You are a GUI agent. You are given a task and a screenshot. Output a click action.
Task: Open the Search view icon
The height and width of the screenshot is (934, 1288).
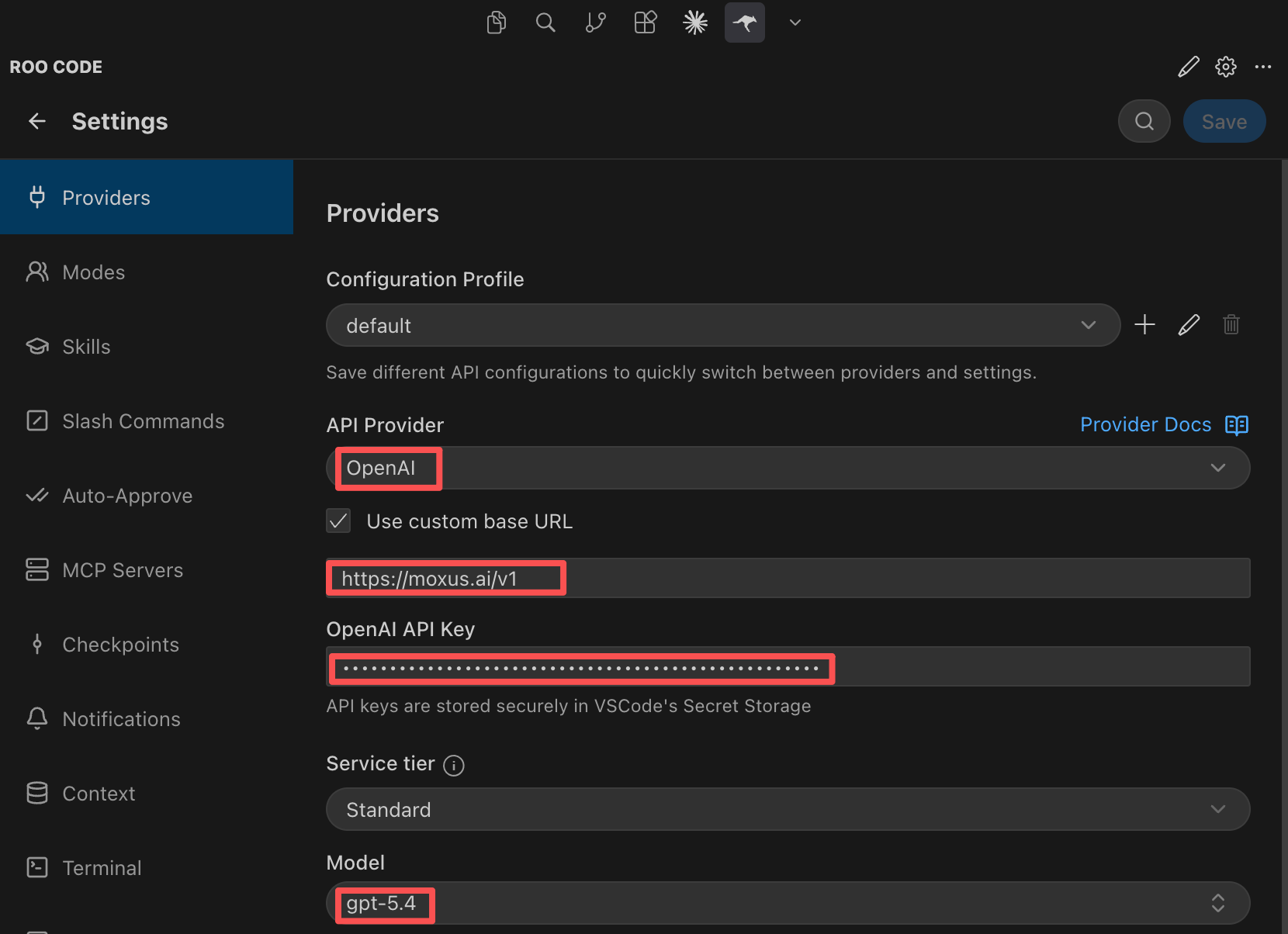[x=546, y=22]
